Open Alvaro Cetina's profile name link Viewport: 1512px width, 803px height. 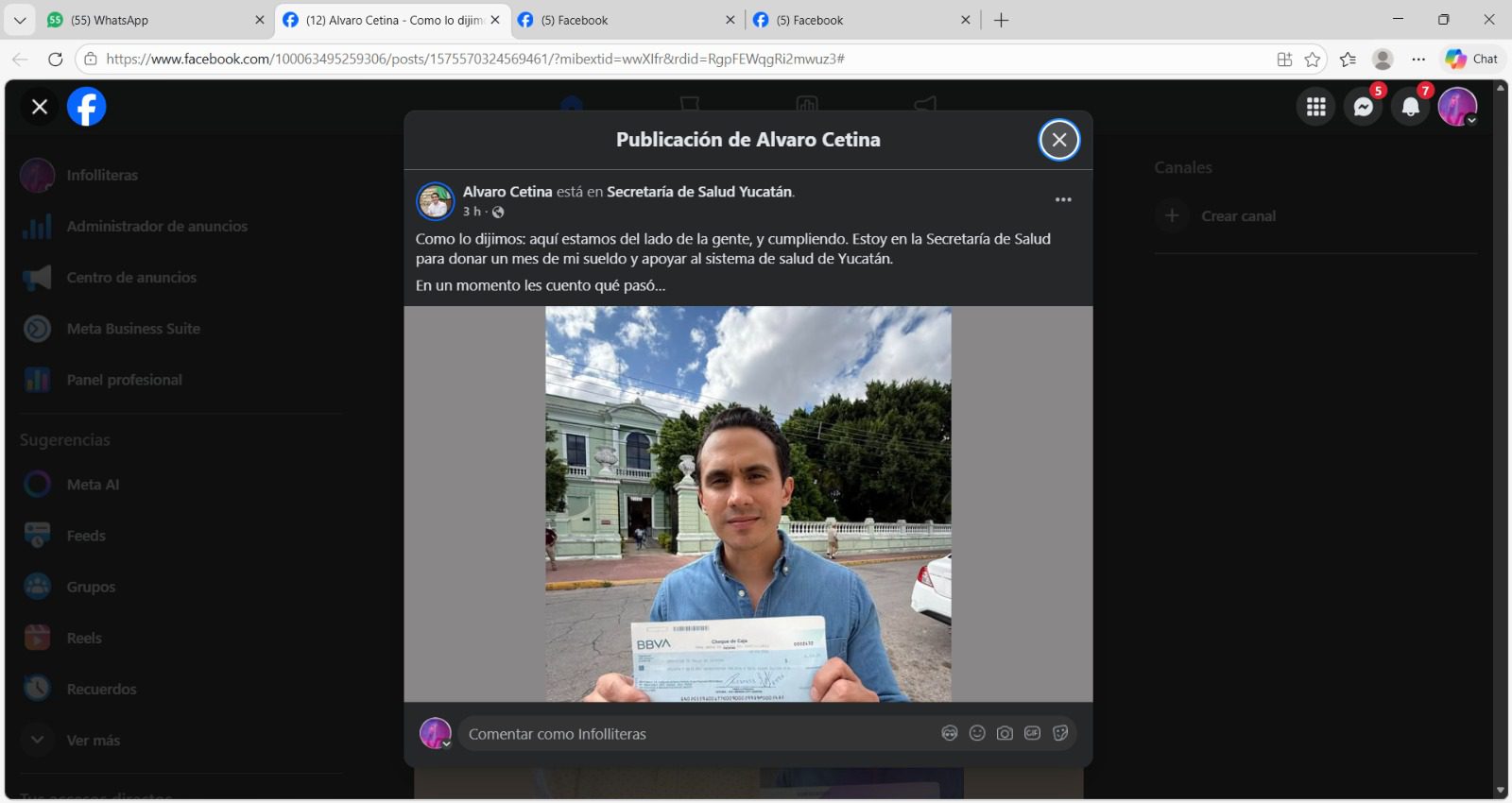(507, 192)
